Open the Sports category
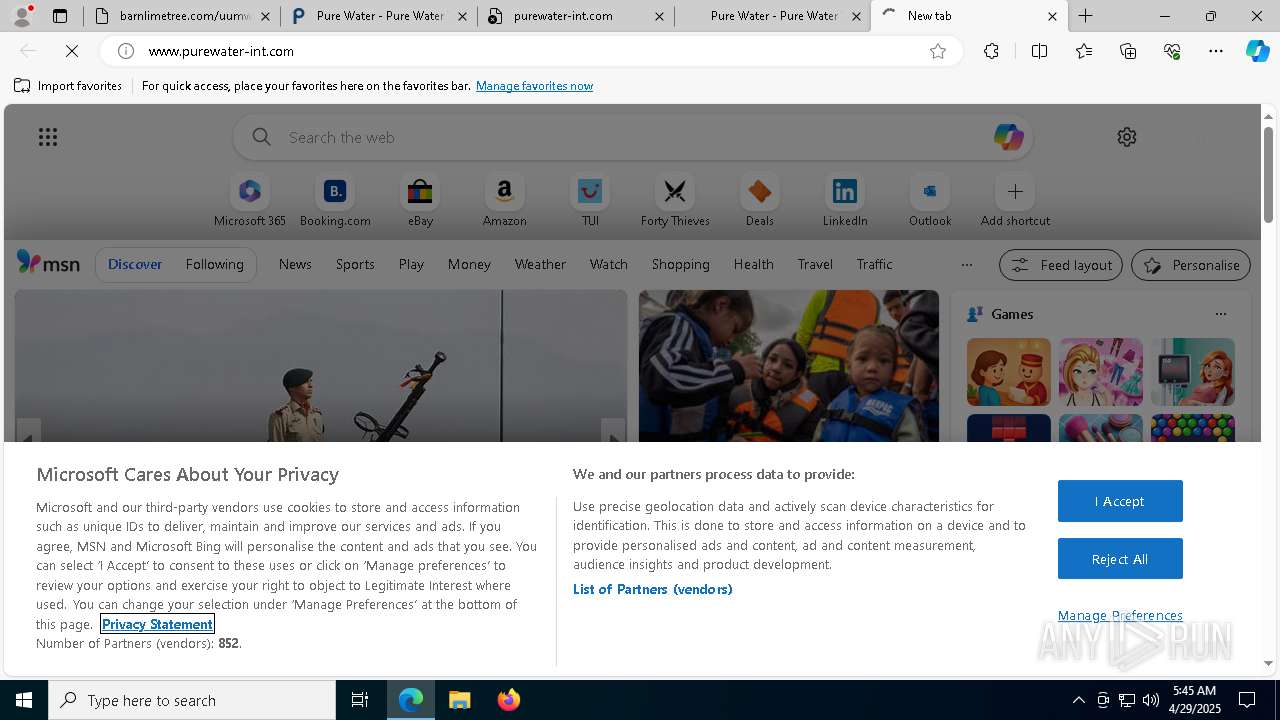Viewport: 1280px width, 720px height. coord(355,264)
